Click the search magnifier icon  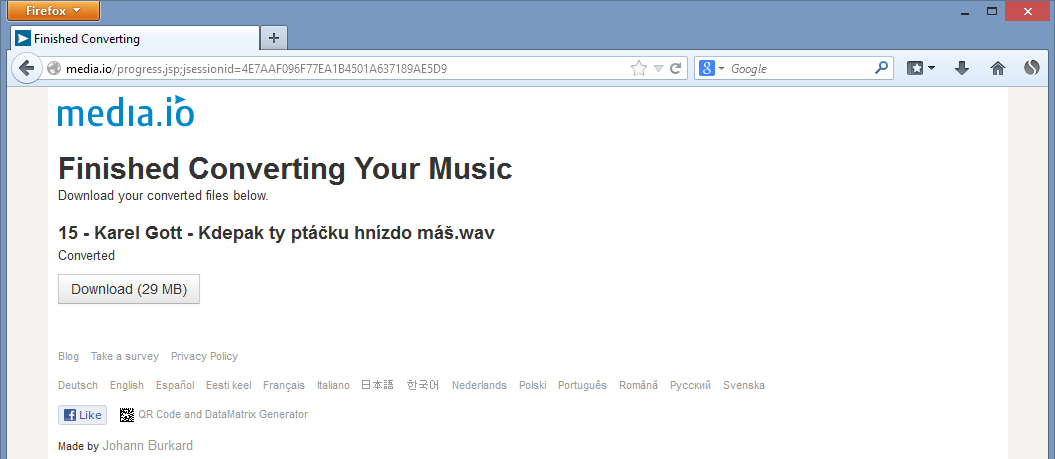pyautogui.click(x=881, y=68)
